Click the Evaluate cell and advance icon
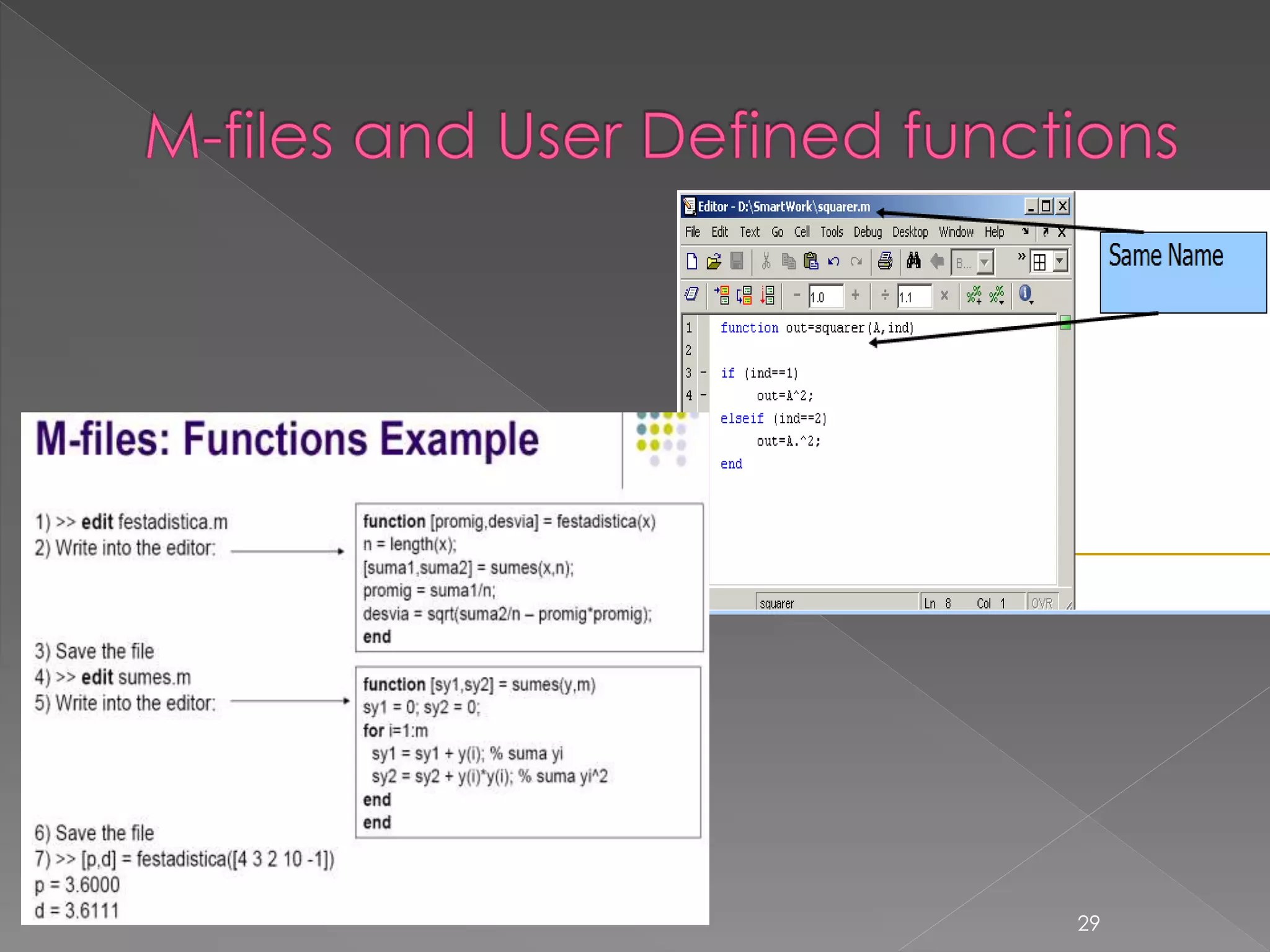 tap(744, 296)
